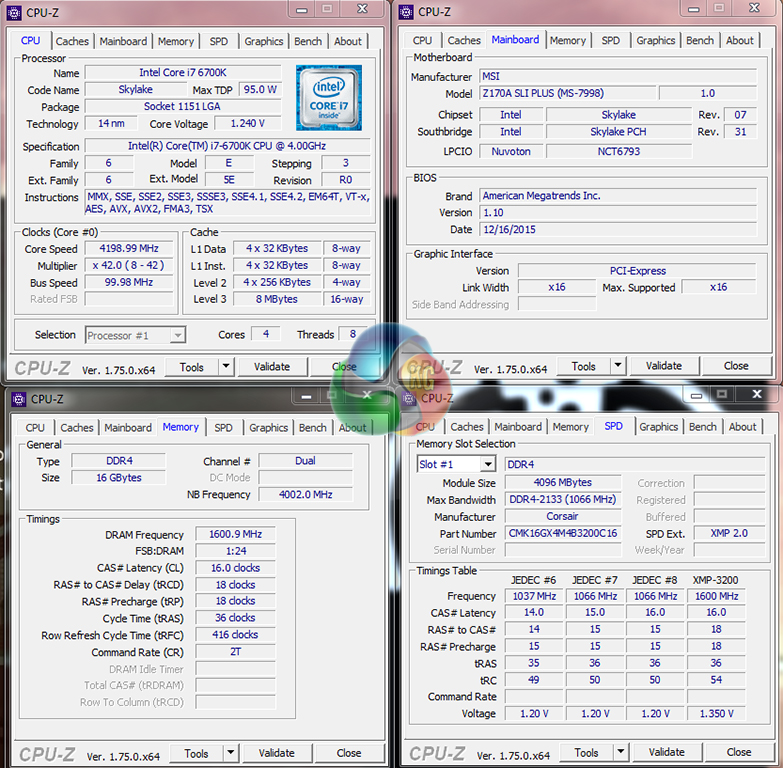Open Tools dropdown arrow in the Memory window

pos(230,753)
